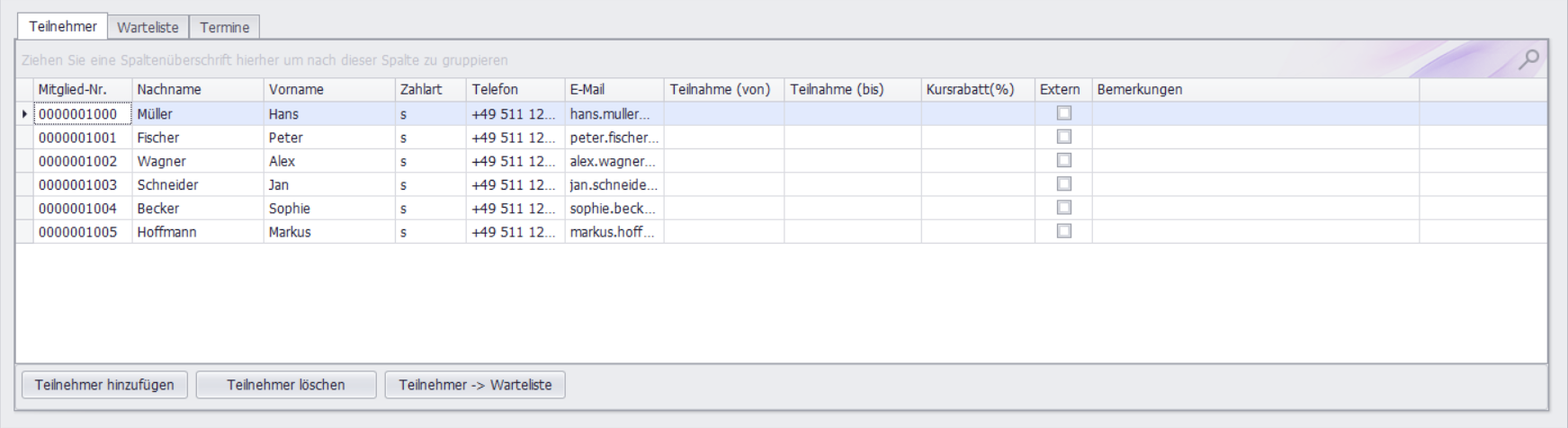
Task: Select the Fischer surname cell
Action: [x=197, y=138]
